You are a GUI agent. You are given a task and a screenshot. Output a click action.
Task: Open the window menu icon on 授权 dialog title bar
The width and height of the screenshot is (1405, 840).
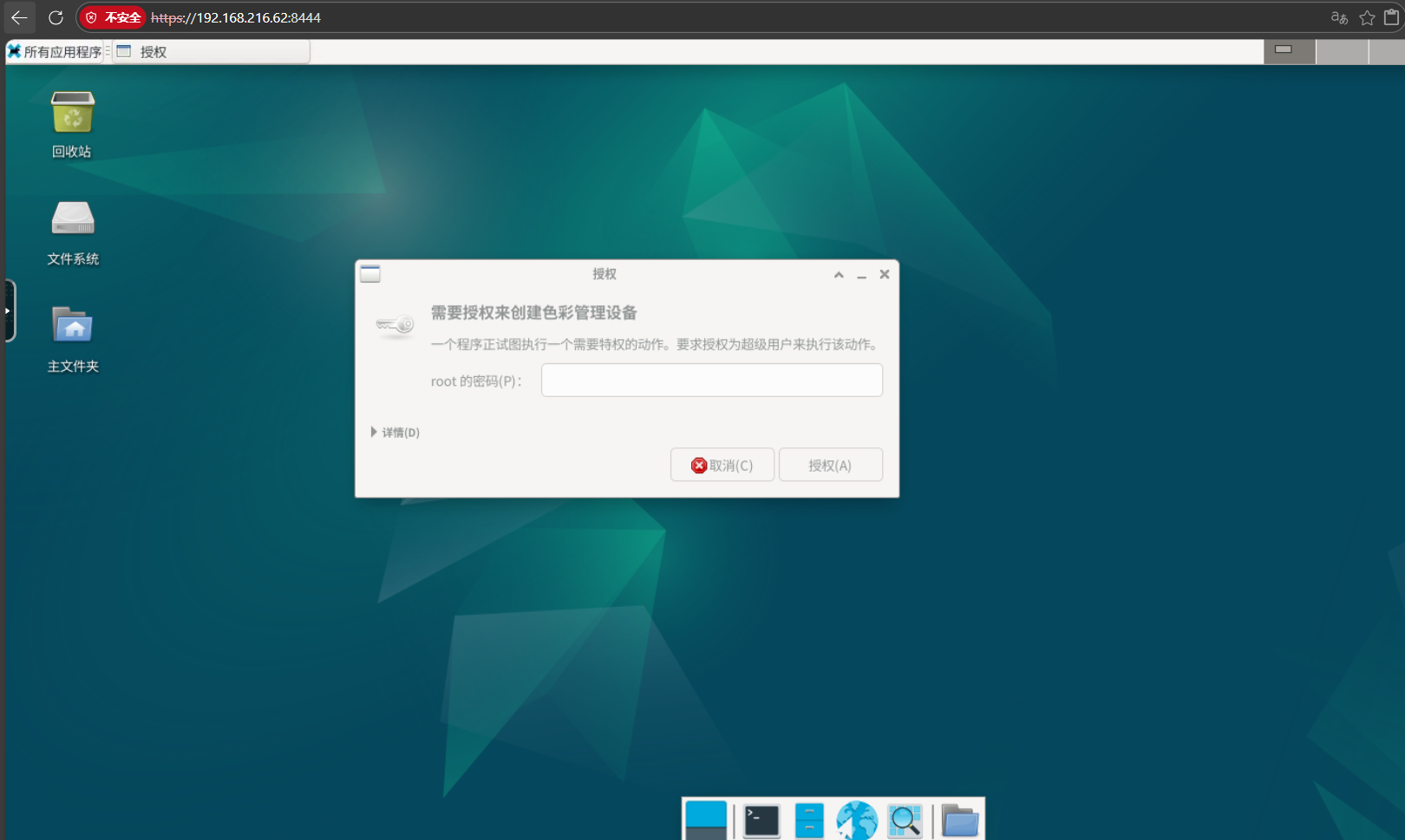pyautogui.click(x=370, y=274)
